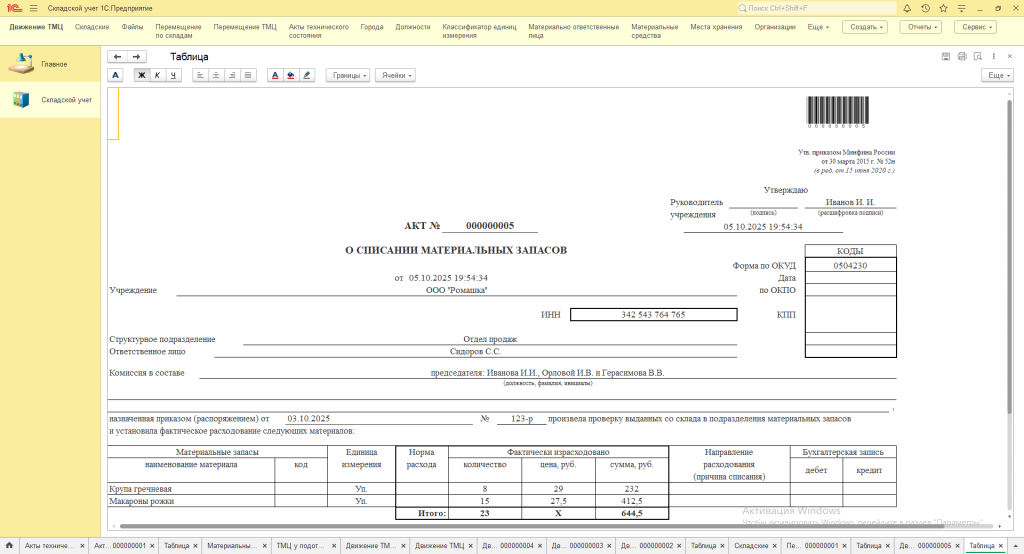Open Должности menu item
Viewport: 1024px width, 554px height.
click(x=413, y=27)
